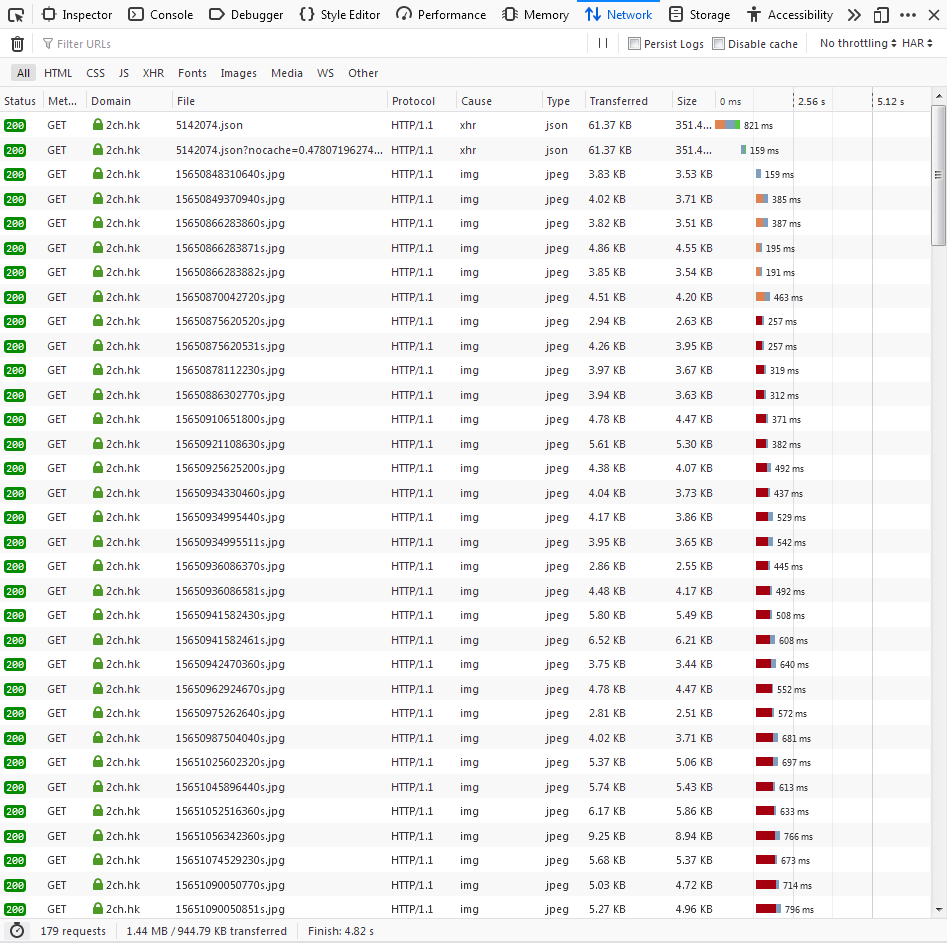Expand hidden panels with the chevron button

pos(854,14)
